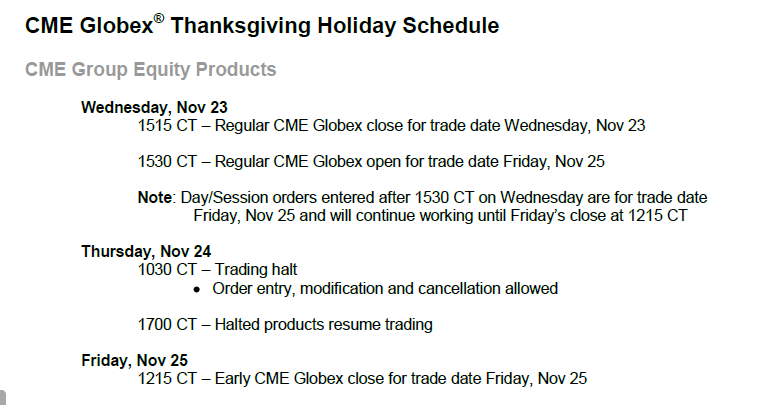Click the bold "Note" label

tap(155, 198)
